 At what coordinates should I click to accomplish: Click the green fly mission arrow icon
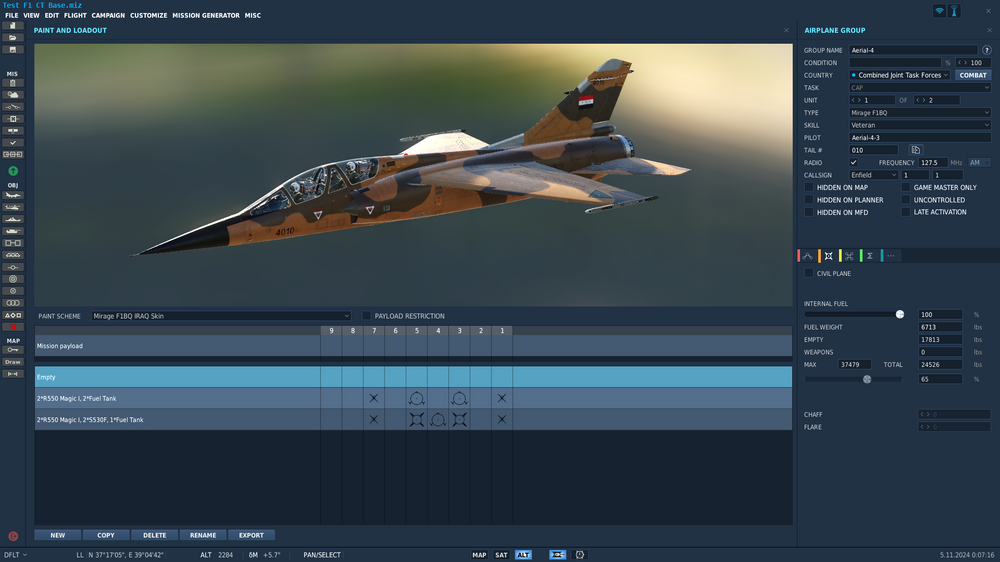click(x=13, y=171)
